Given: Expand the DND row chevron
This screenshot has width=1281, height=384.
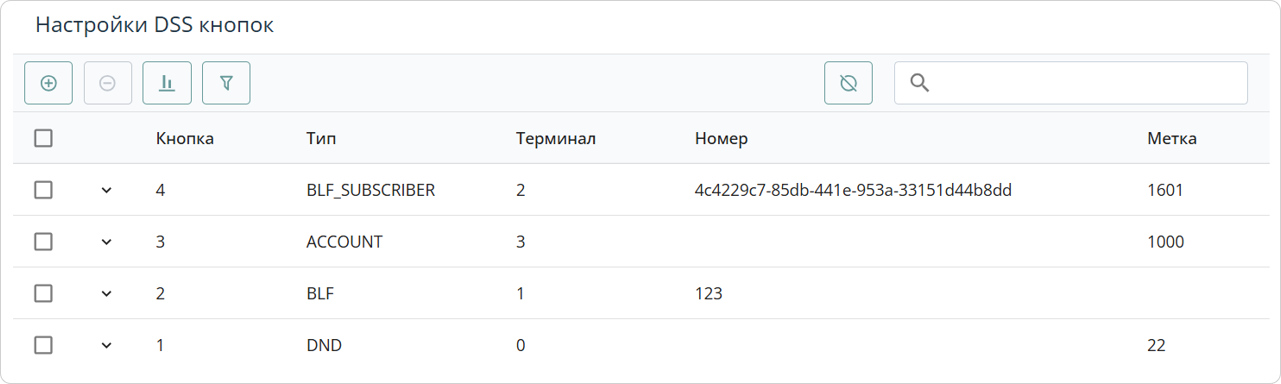Looking at the screenshot, I should [107, 345].
